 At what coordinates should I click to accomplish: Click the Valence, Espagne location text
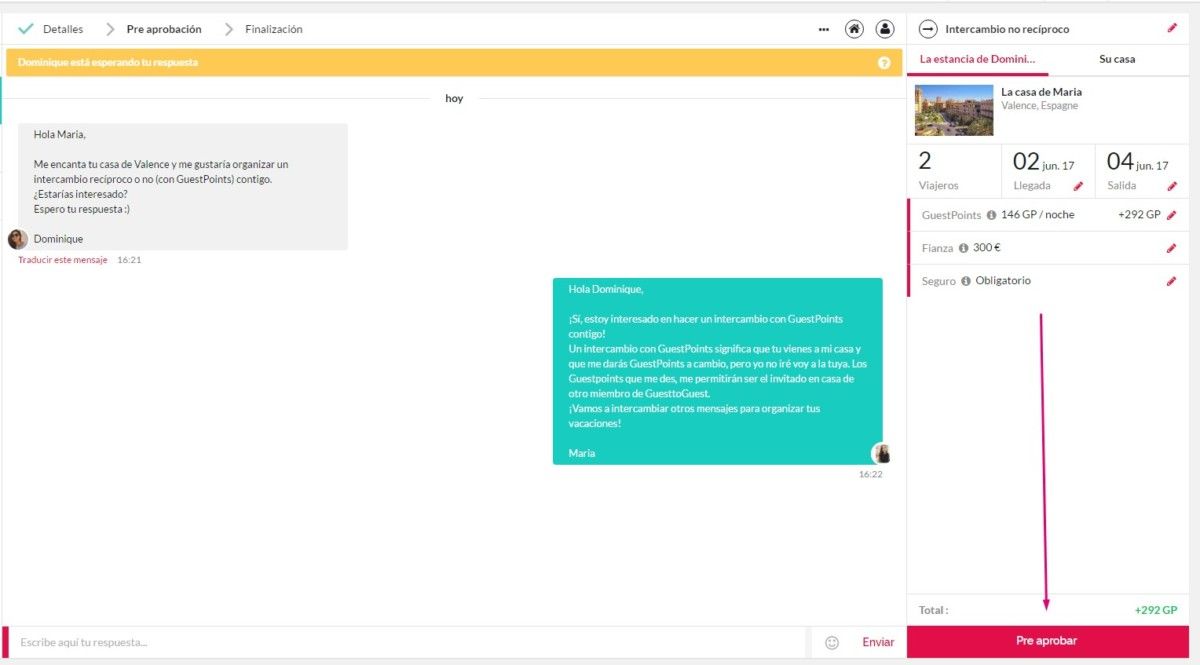1039,106
